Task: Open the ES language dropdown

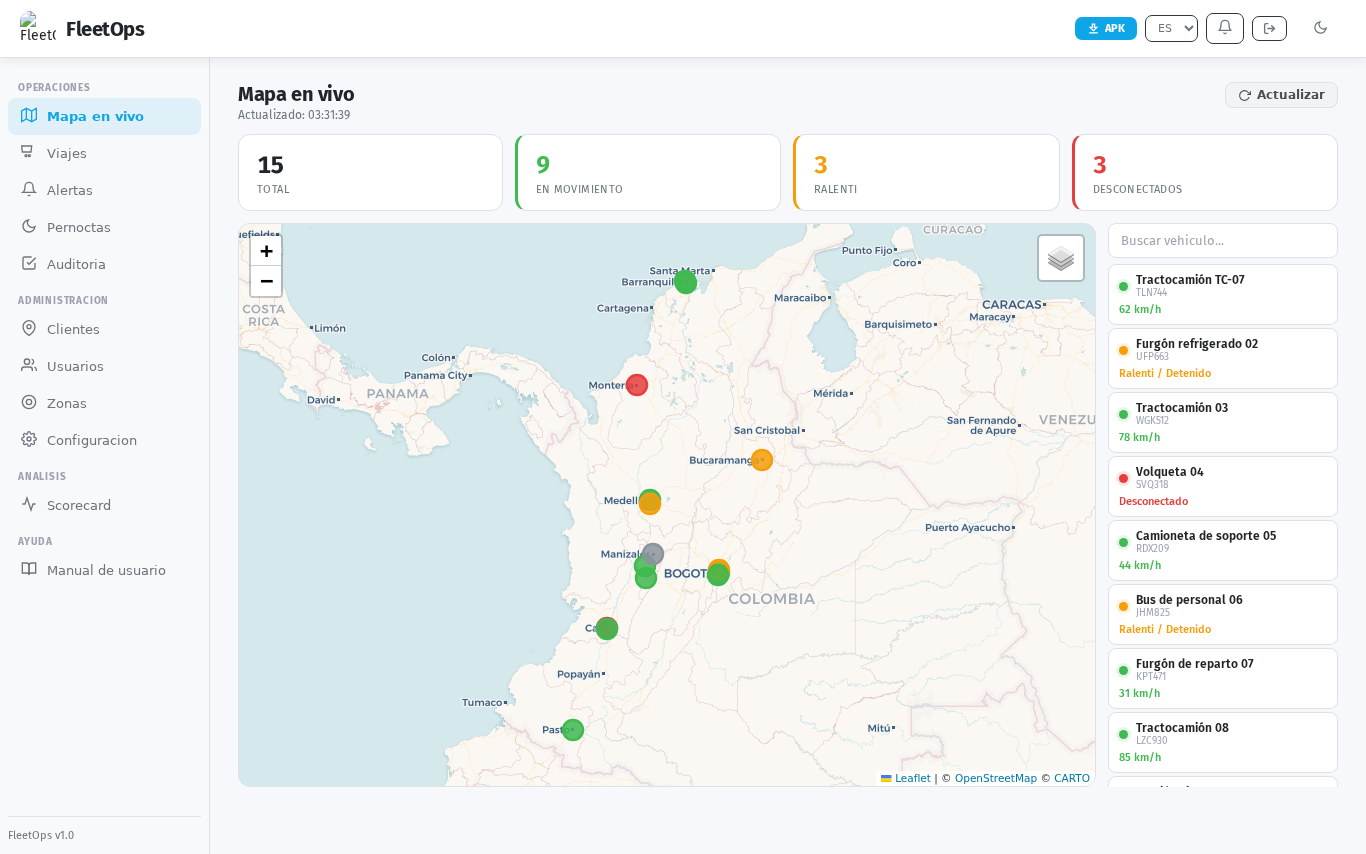Action: [1171, 28]
